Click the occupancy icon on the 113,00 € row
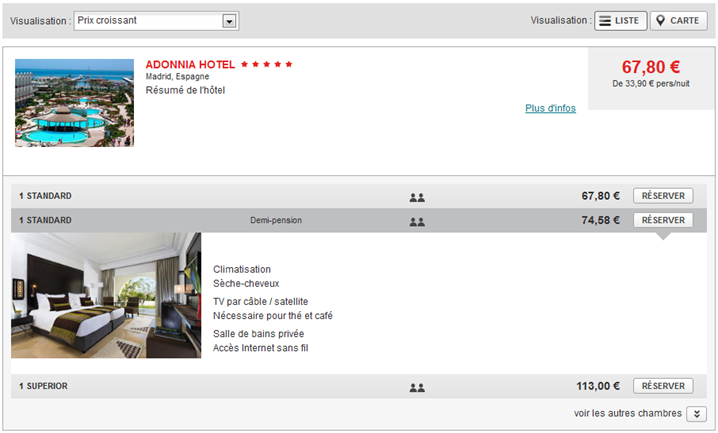Screen dimensions: 718x433 pyautogui.click(x=417, y=387)
